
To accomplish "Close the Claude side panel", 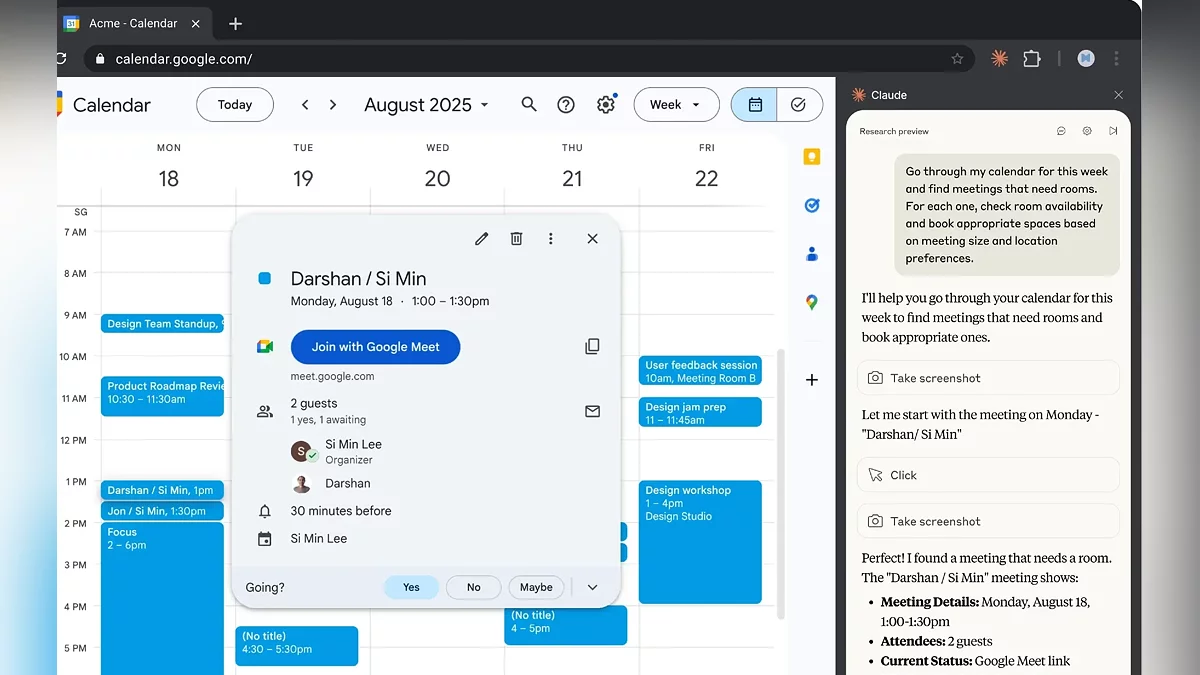I will [x=1118, y=95].
